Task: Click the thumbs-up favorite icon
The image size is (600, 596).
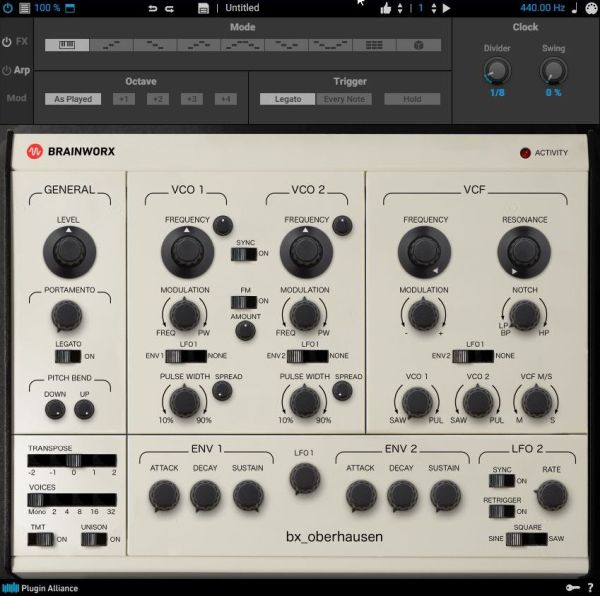Action: [x=386, y=8]
